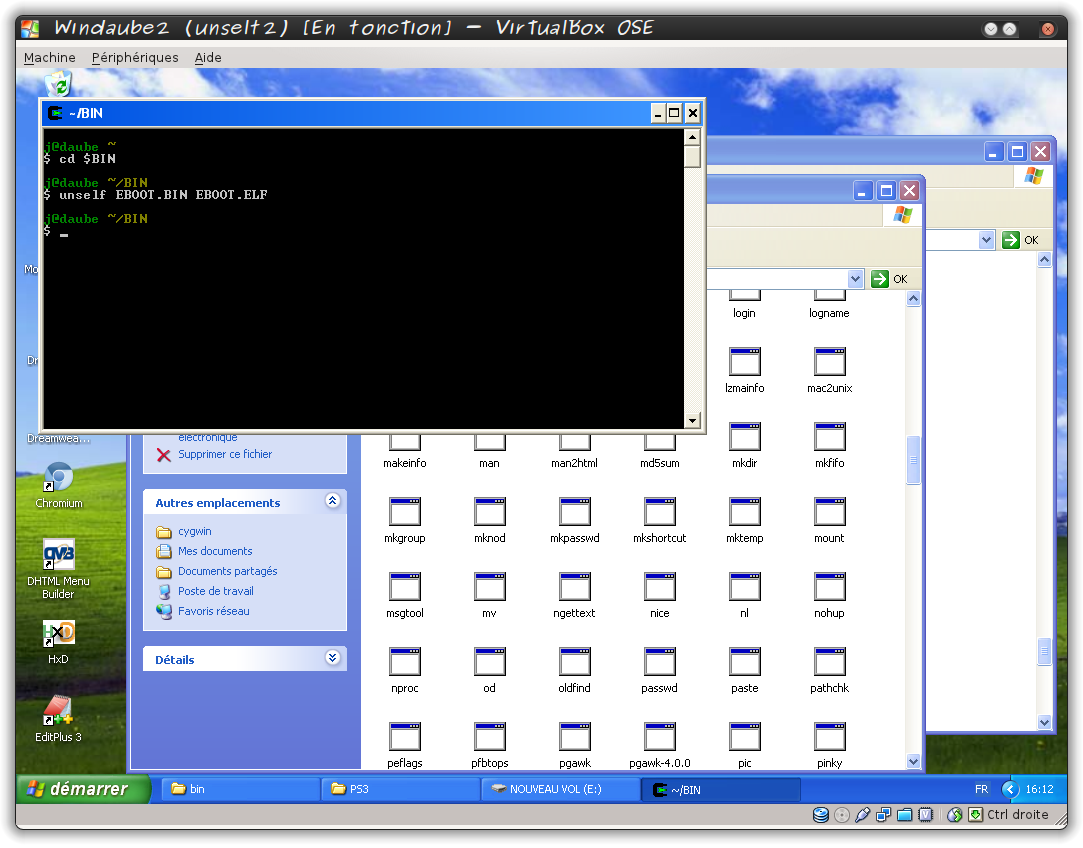The image size is (1083, 848).
Task: Open the Périphériques menu
Action: click(135, 58)
